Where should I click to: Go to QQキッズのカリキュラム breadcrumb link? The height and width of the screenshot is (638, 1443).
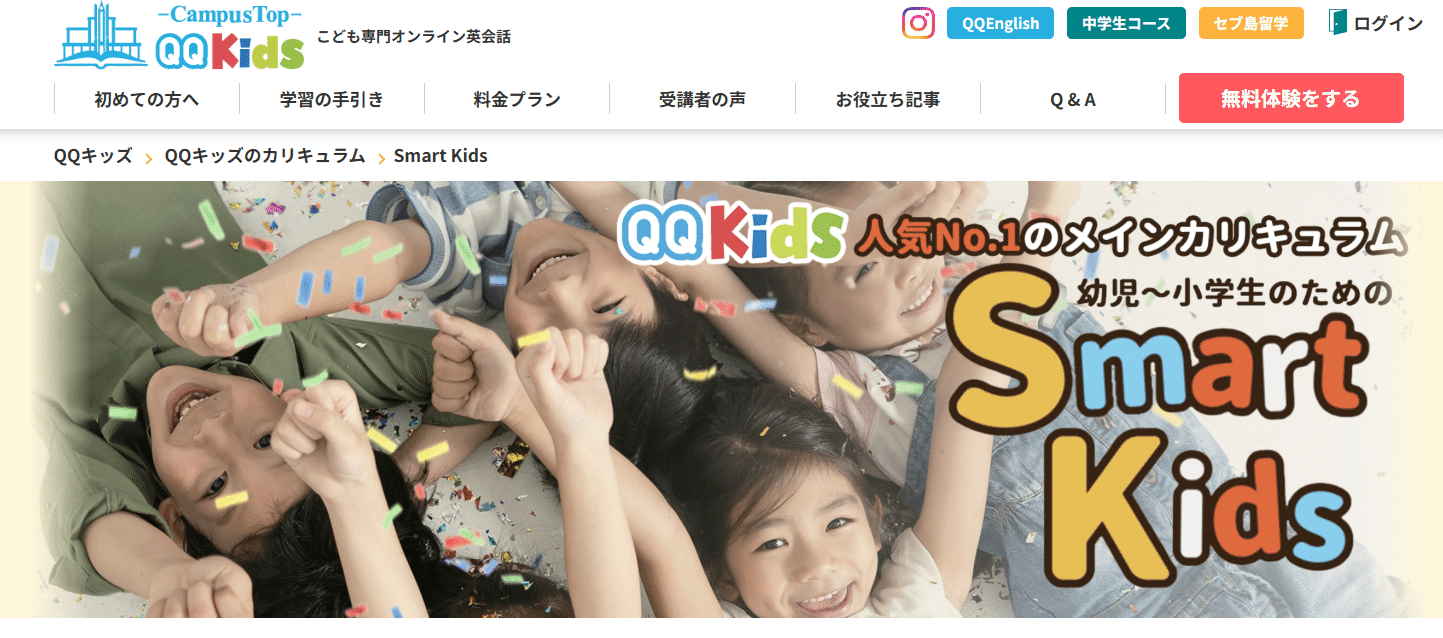tap(265, 156)
